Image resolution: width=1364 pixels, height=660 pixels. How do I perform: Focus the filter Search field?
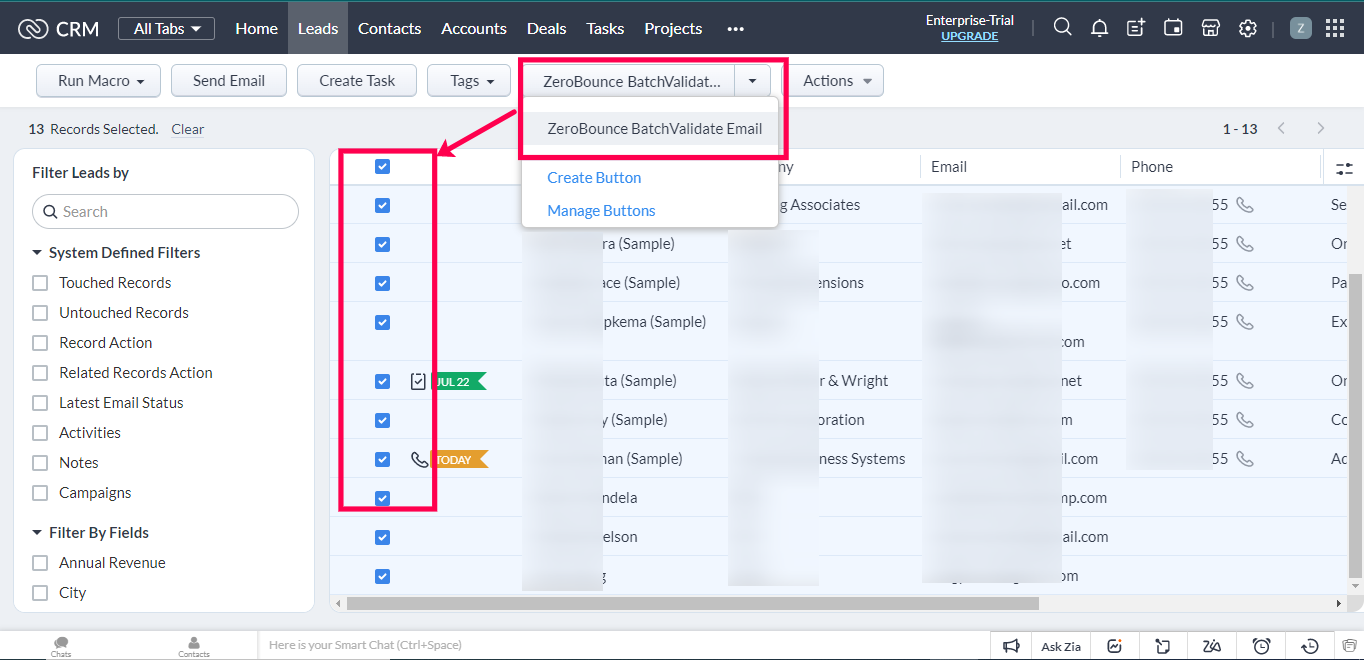click(166, 211)
